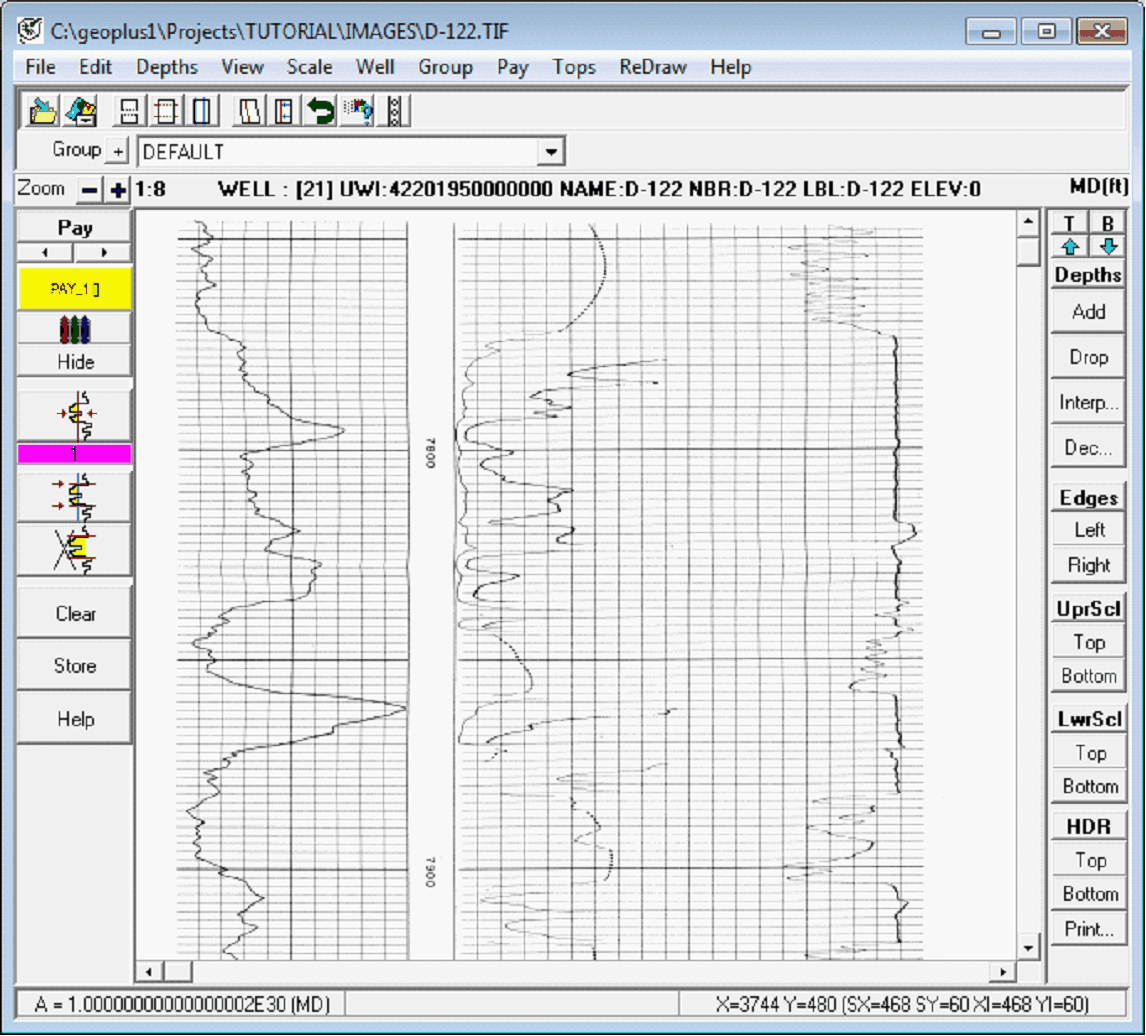Click the plus button next to Group

(118, 151)
